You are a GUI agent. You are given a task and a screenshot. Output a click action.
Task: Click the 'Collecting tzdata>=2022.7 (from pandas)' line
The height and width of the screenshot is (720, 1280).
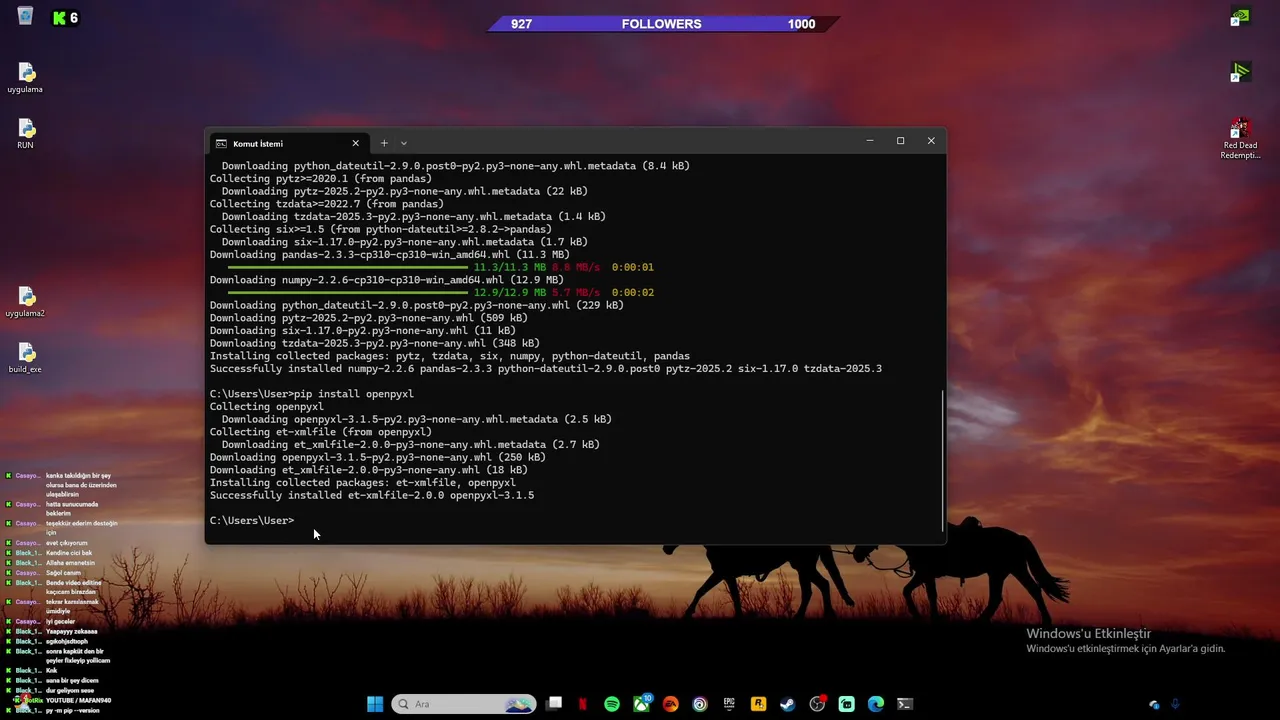pos(327,204)
